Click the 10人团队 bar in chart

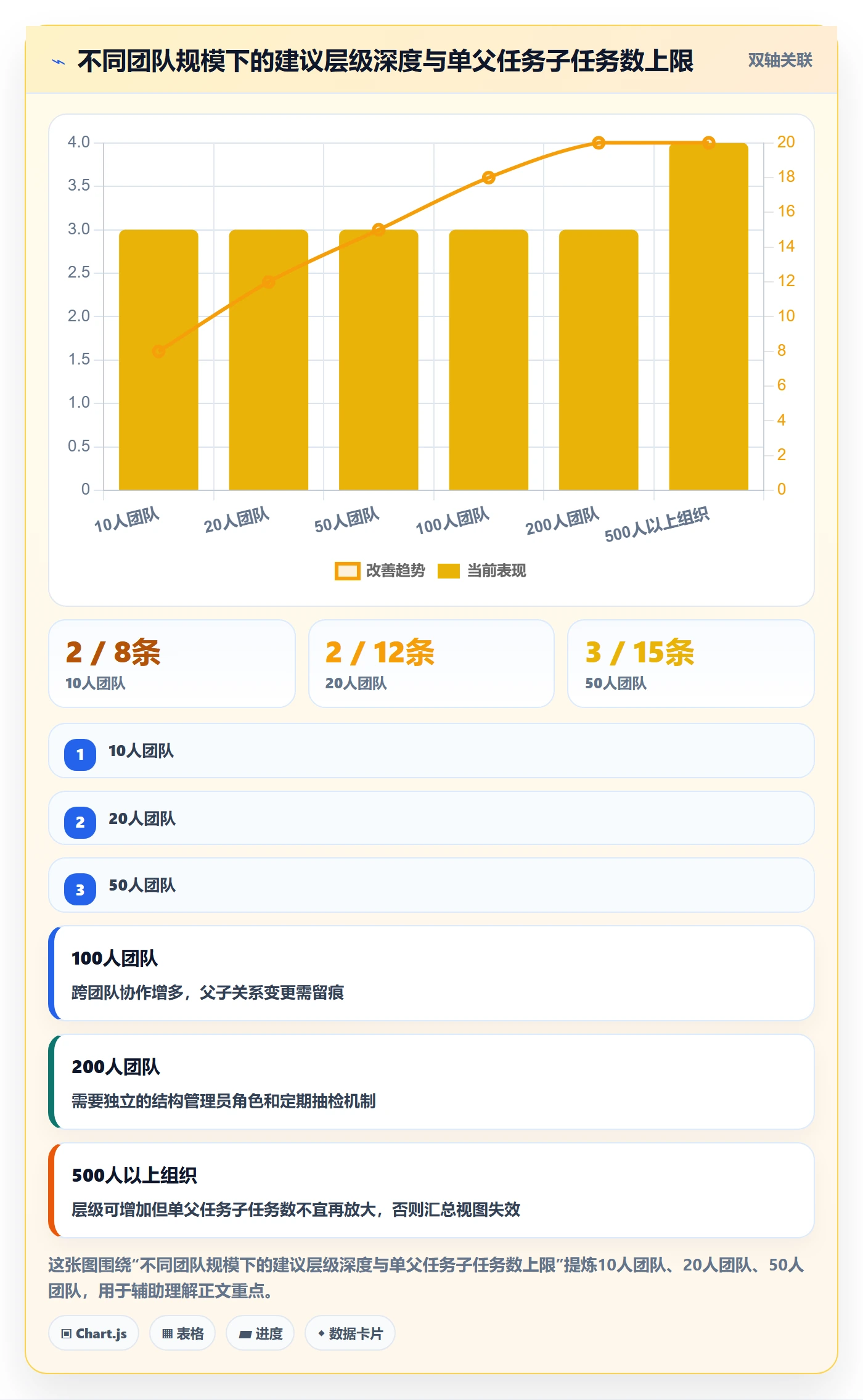coord(158,360)
